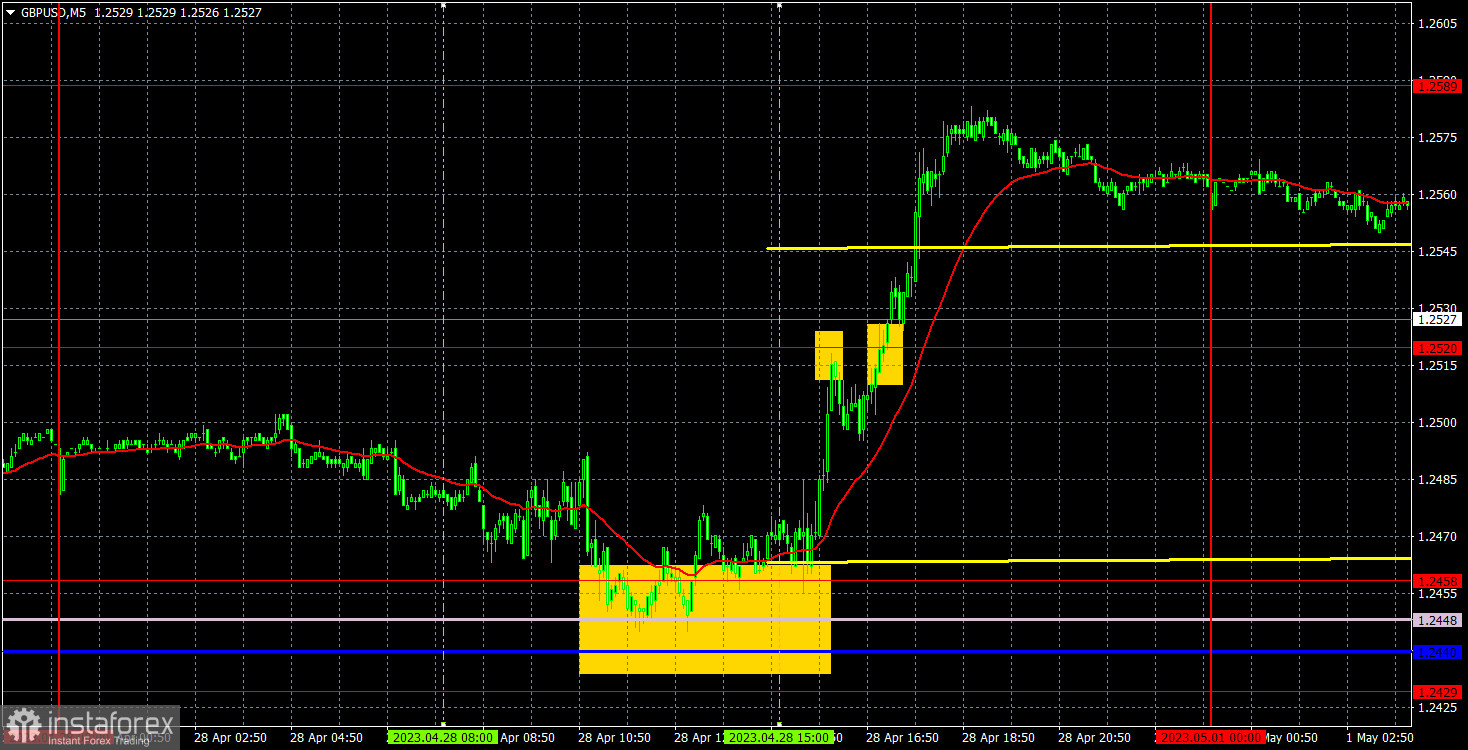
Task: Click the current price label 1.2527
Action: click(1438, 319)
